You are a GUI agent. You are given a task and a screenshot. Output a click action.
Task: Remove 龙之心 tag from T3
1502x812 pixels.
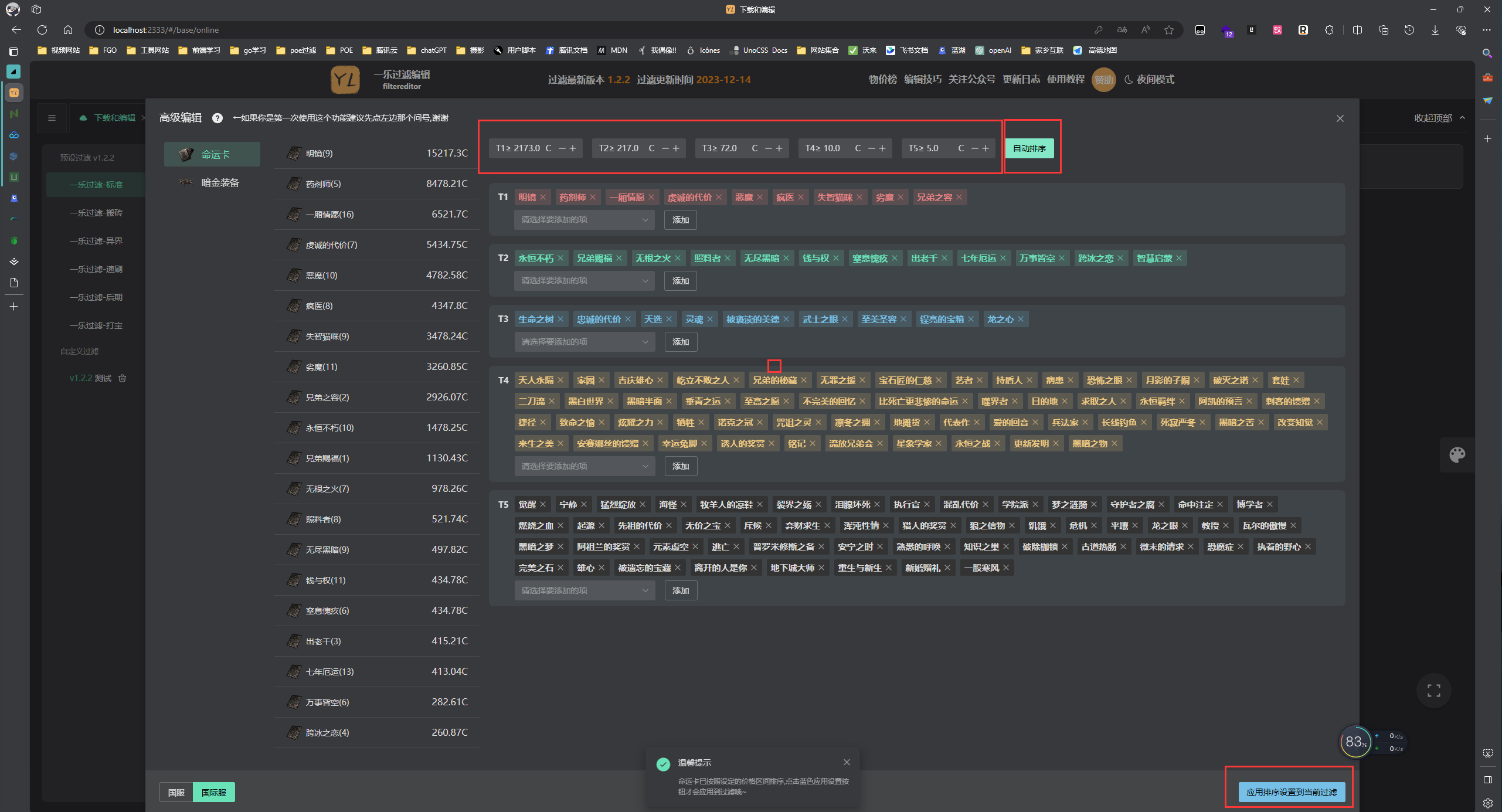[x=1021, y=320]
